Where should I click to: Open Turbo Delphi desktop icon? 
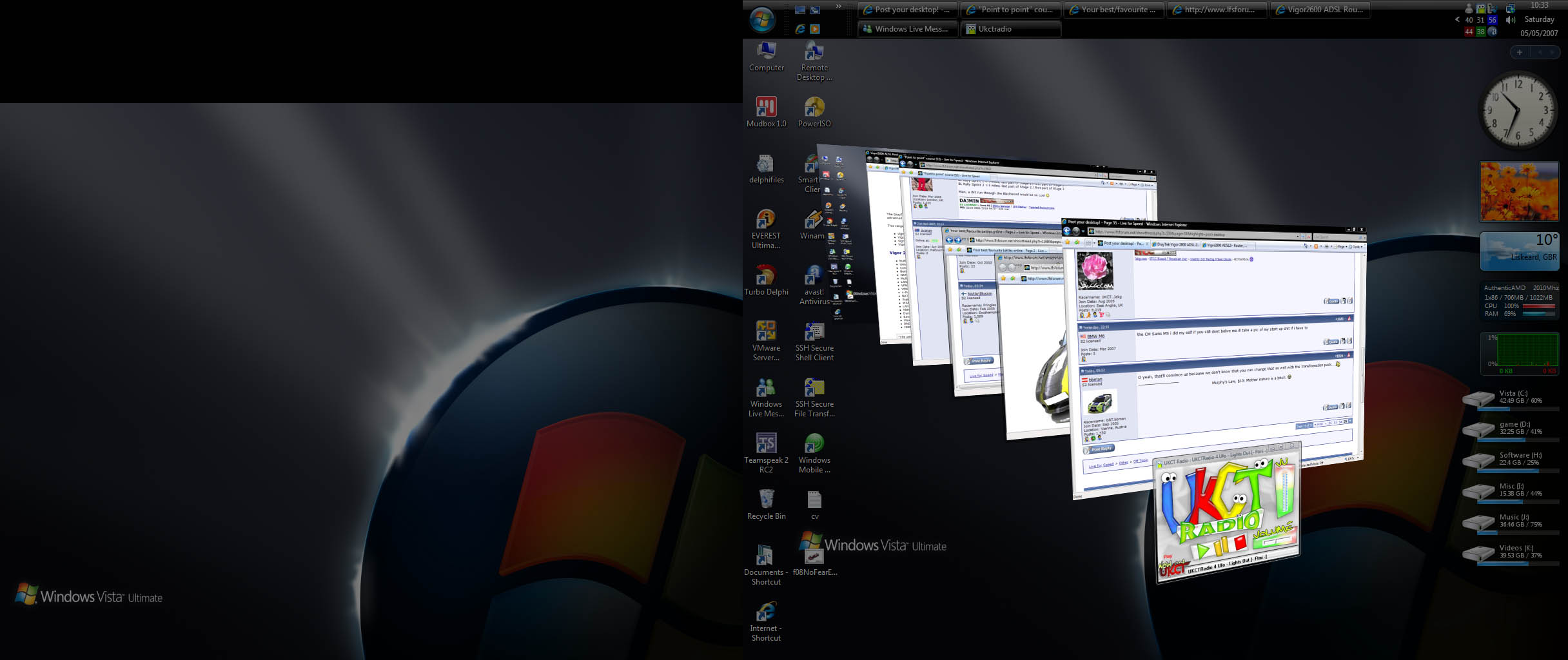pos(766,281)
